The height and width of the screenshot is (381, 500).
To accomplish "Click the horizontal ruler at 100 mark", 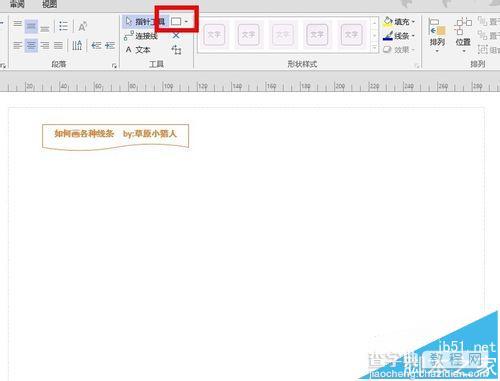I will point(168,86).
